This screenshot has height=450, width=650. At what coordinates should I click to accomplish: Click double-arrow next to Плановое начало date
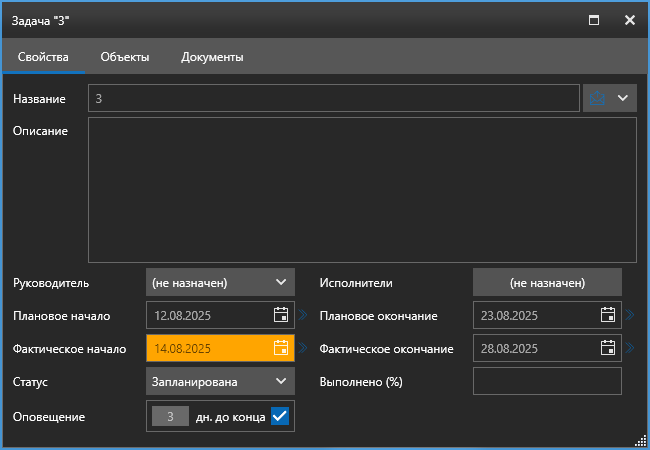pos(303,315)
